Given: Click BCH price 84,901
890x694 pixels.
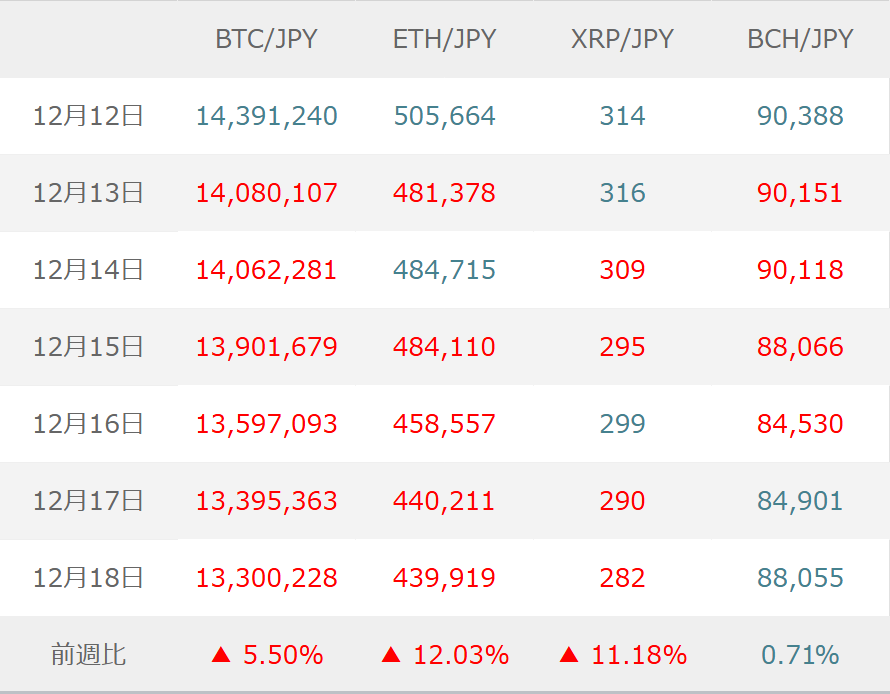Looking at the screenshot, I should [x=800, y=501].
